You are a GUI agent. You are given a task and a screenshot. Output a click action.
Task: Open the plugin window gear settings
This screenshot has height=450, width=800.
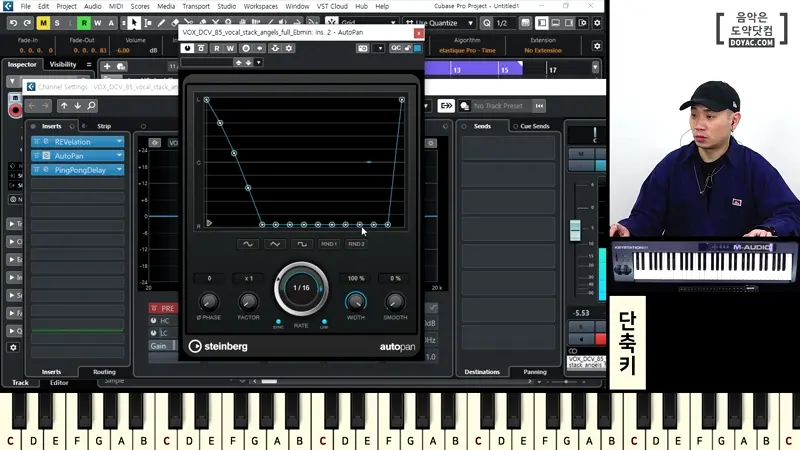coord(289,48)
